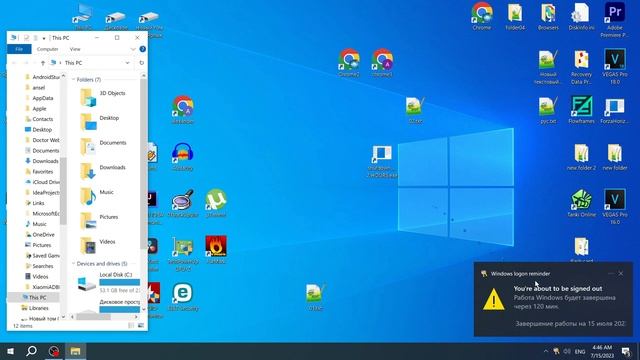
Task: Switch to File Explorer on the taskbar
Action: pyautogui.click(x=76, y=351)
